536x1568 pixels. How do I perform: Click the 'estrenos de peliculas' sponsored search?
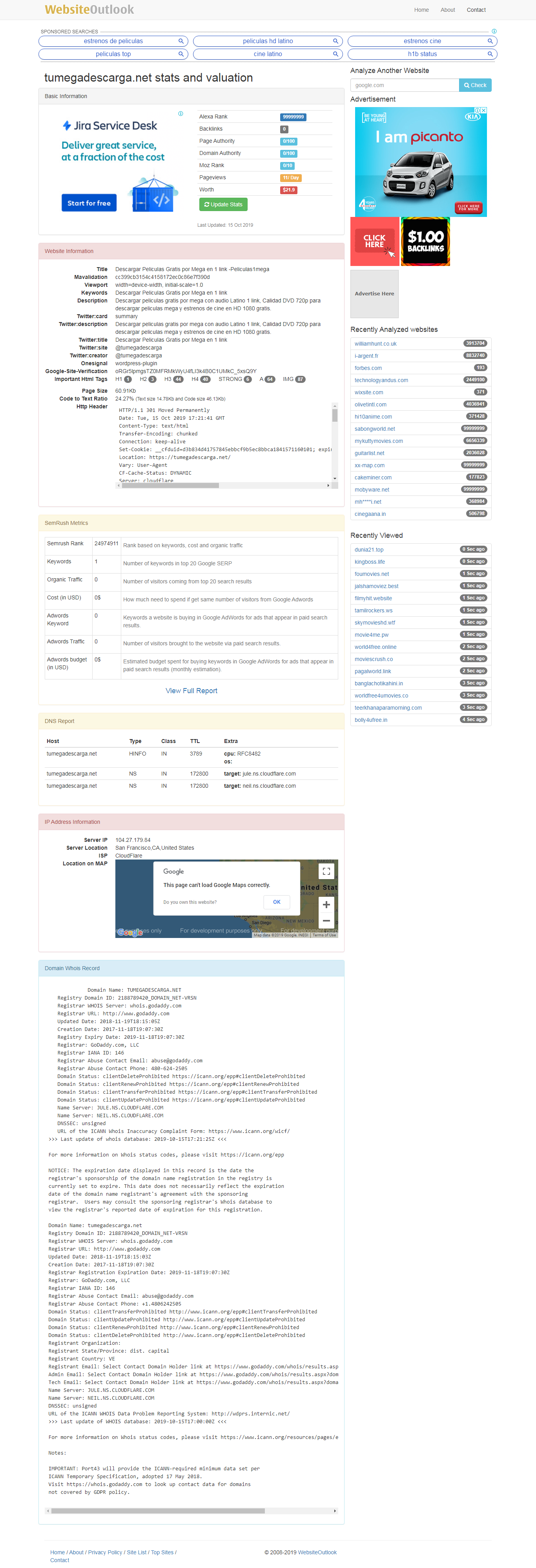[x=113, y=41]
